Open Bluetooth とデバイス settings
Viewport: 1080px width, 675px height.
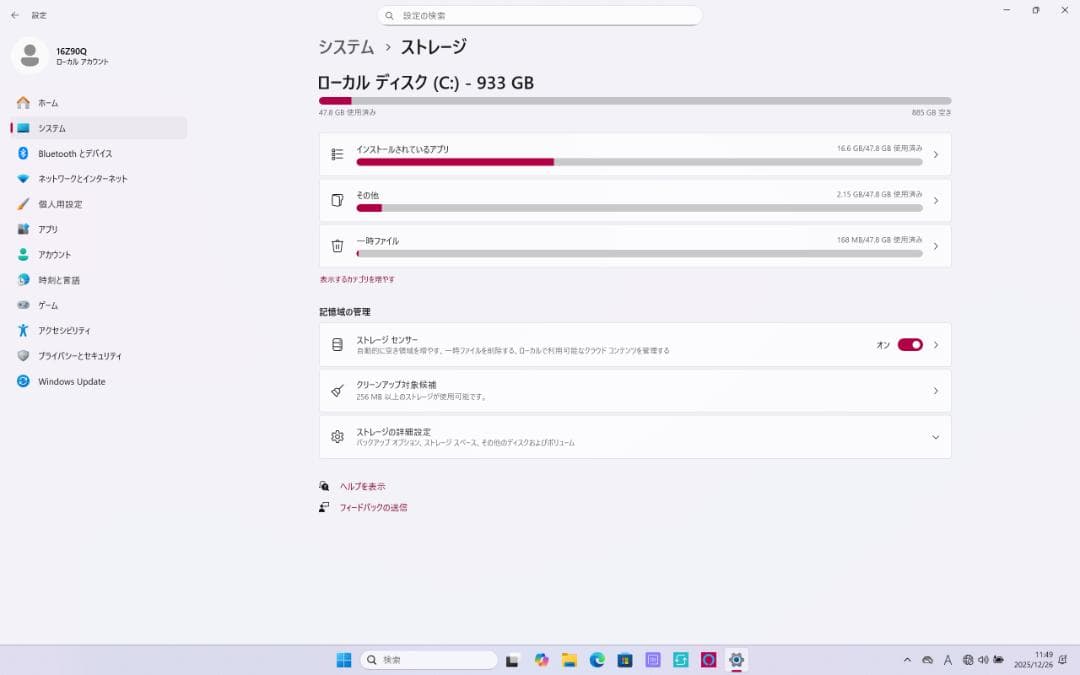(x=72, y=153)
